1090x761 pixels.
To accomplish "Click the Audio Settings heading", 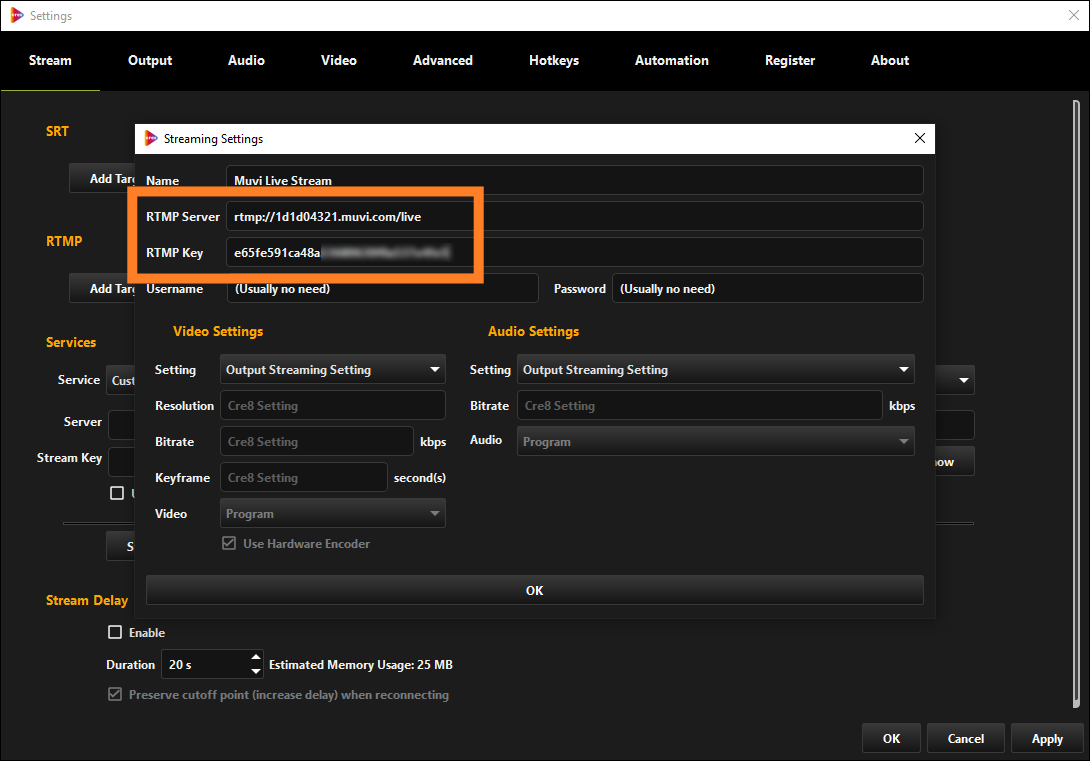I will pos(533,332).
